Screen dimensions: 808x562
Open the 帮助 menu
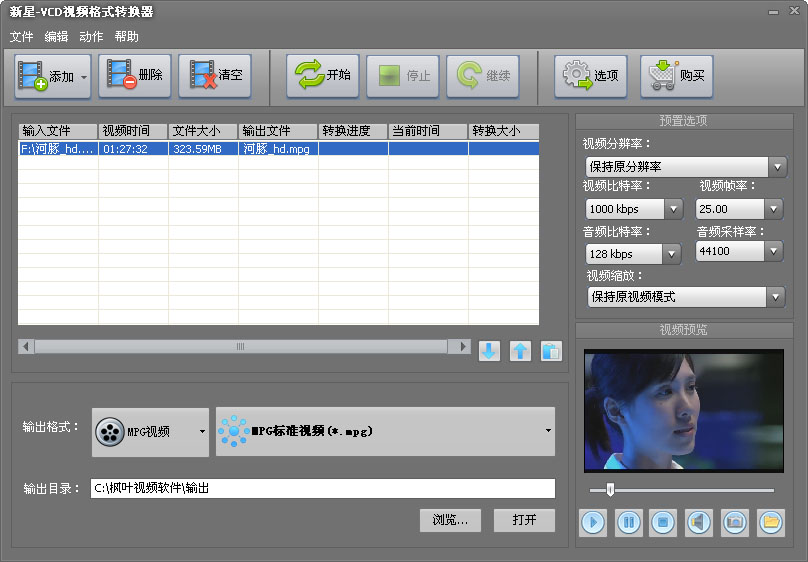[x=127, y=37]
